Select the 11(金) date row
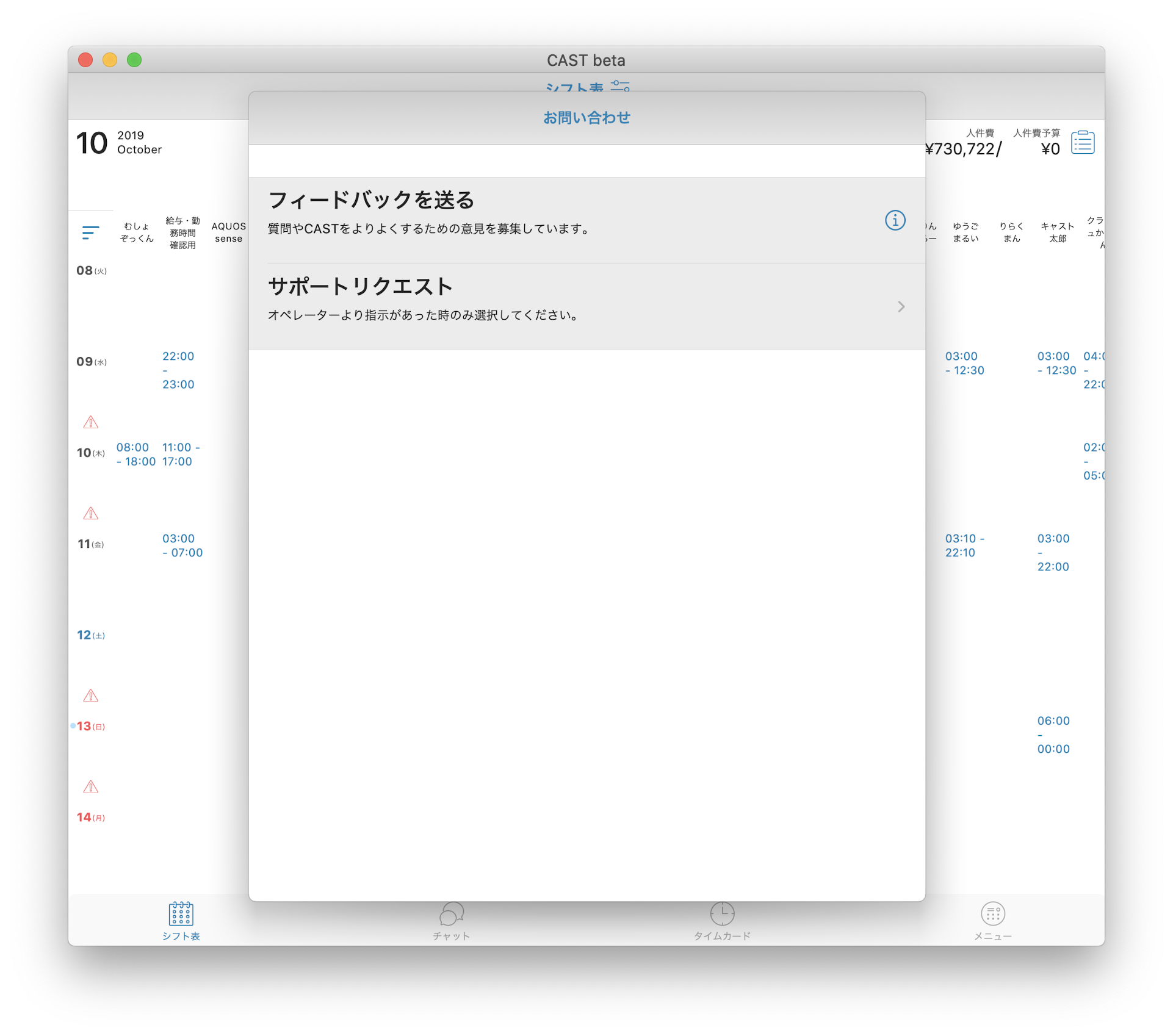 tap(91, 544)
